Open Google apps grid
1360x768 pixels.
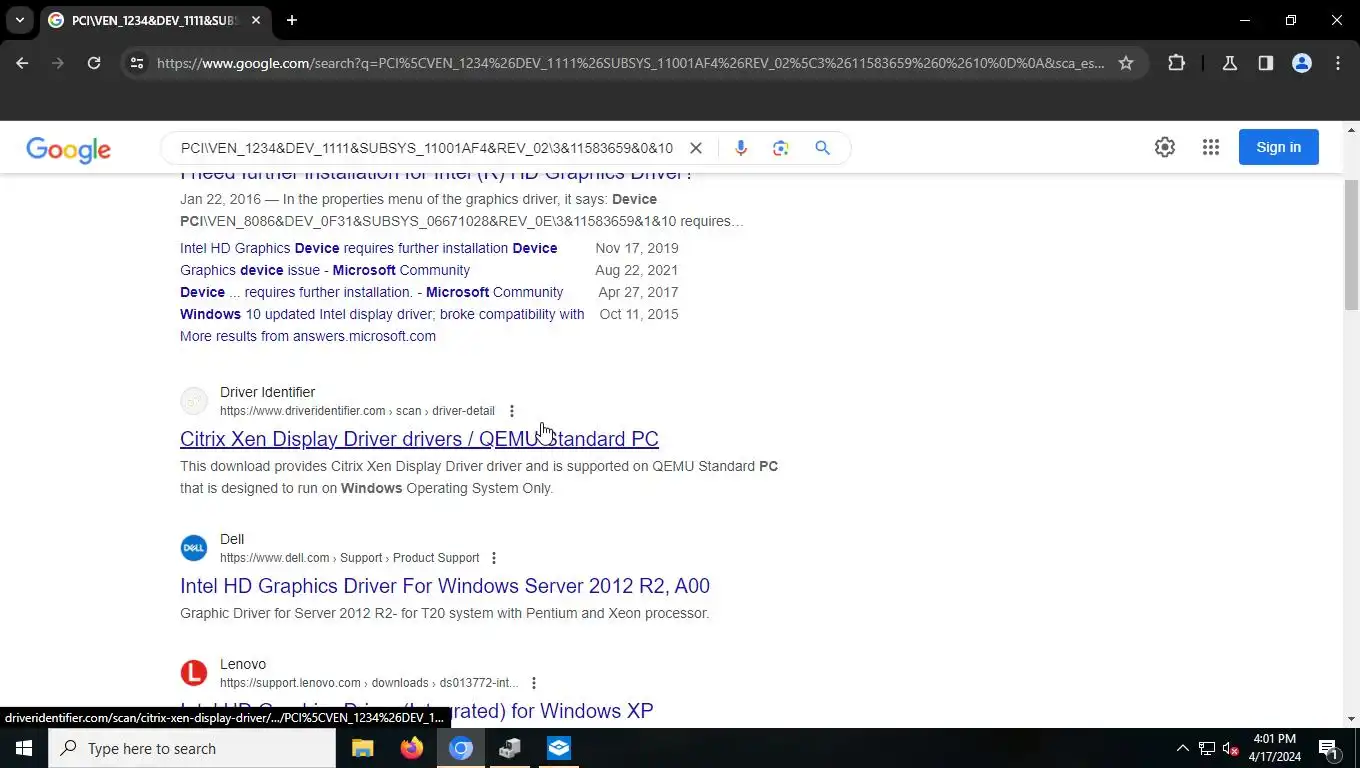(1211, 147)
